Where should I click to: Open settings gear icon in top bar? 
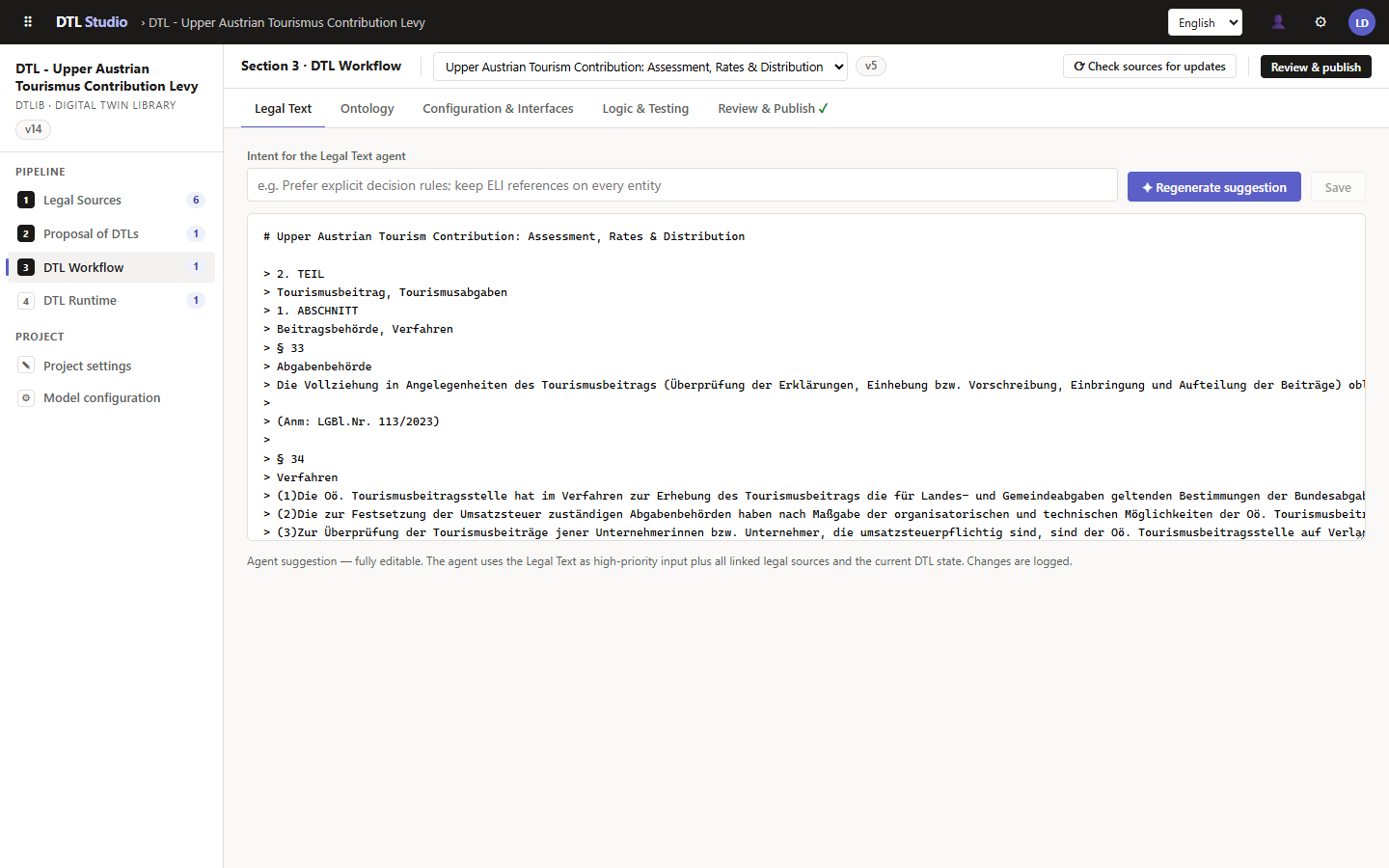1321,22
